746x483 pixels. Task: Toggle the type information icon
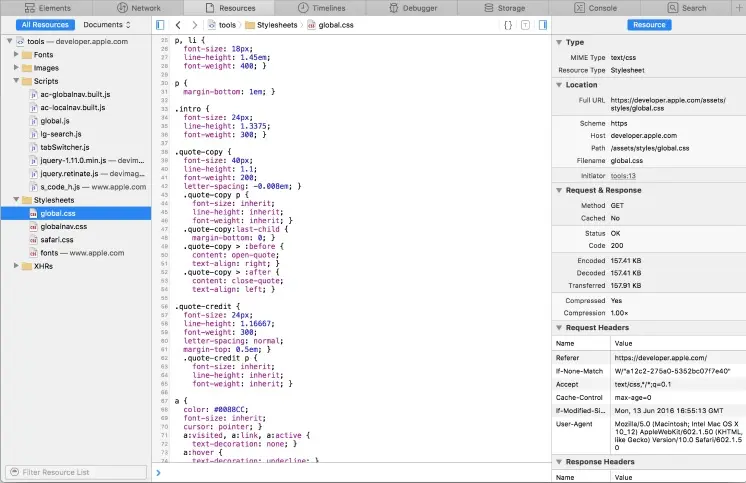coord(525,25)
